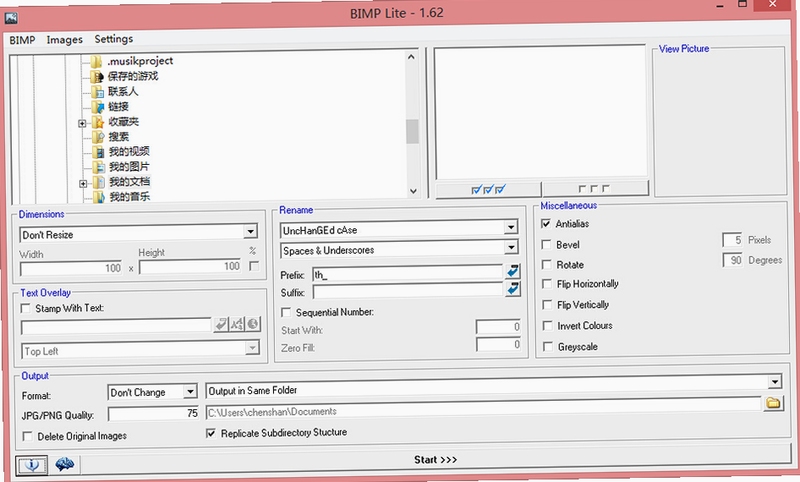Image resolution: width=800 pixels, height=482 pixels.
Task: Click the blue check icon beside Prefix
Action: click(513, 271)
